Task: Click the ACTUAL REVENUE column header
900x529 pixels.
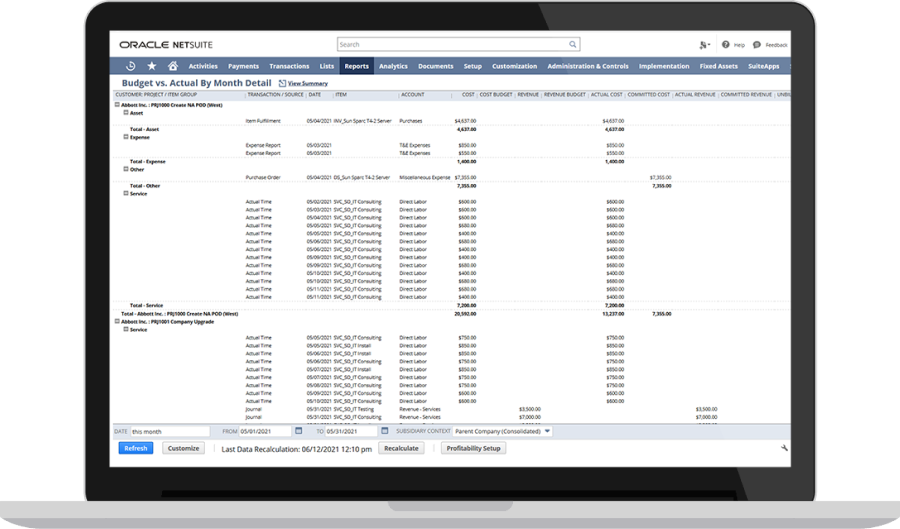Action: click(695, 95)
